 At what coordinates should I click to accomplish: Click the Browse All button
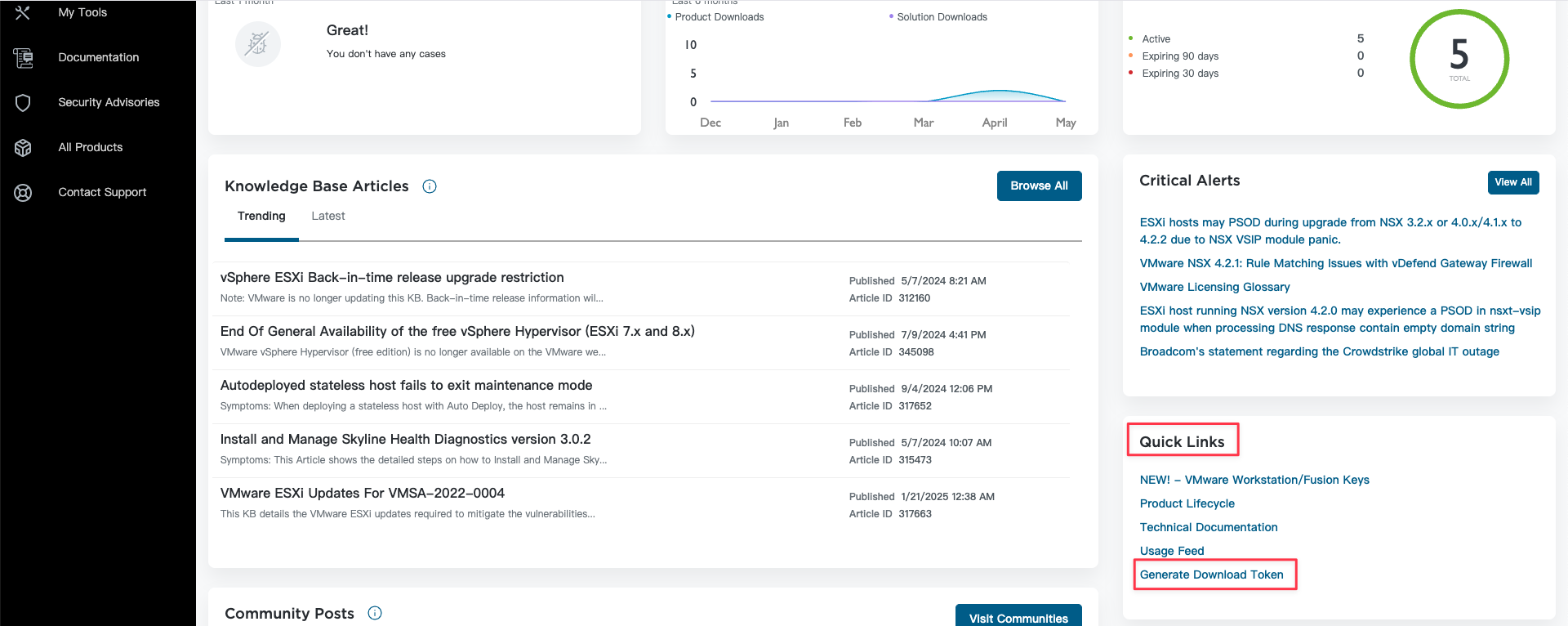1039,186
